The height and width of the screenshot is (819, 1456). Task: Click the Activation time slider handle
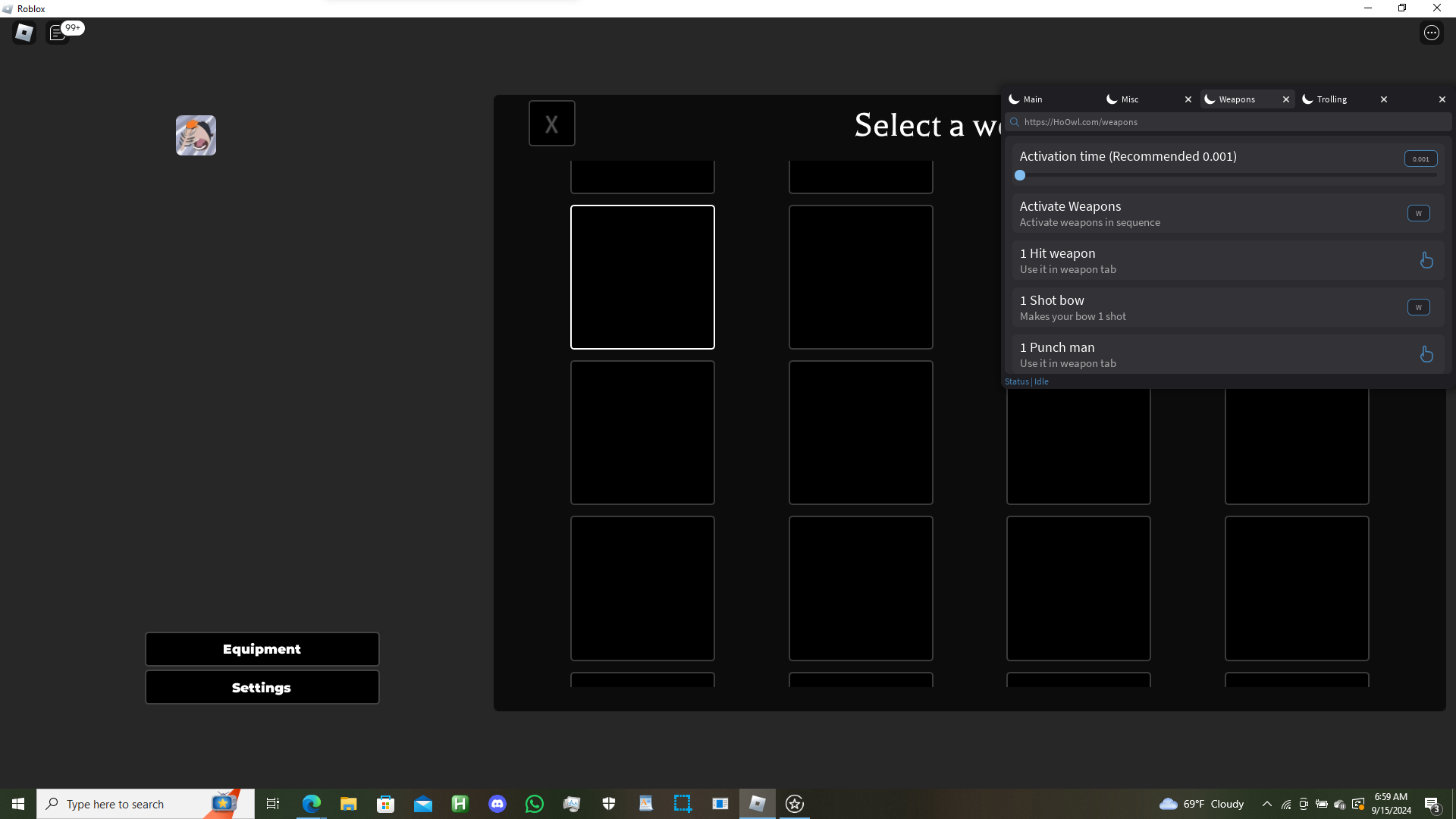[1020, 175]
